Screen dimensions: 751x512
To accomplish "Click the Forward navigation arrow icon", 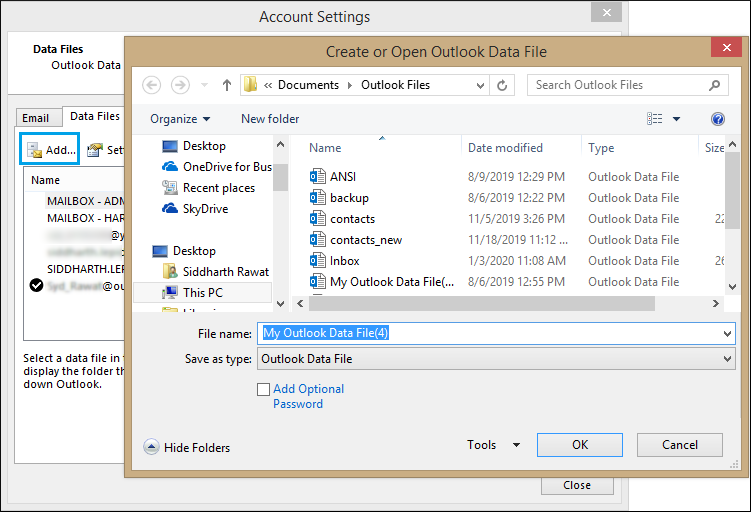I will click(x=180, y=85).
